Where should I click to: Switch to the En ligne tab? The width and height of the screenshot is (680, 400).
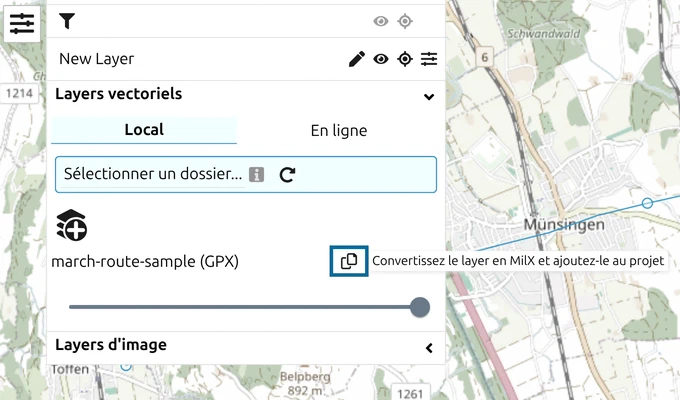(339, 131)
